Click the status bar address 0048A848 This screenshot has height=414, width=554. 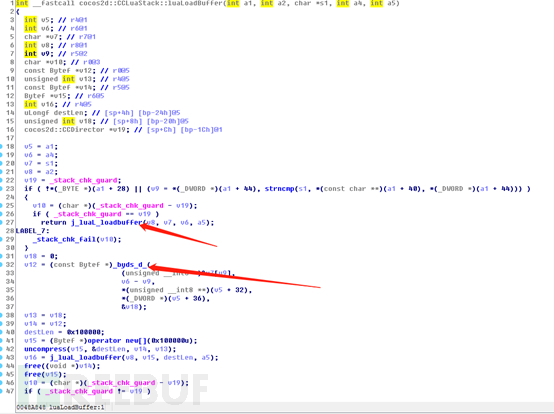pos(31,407)
